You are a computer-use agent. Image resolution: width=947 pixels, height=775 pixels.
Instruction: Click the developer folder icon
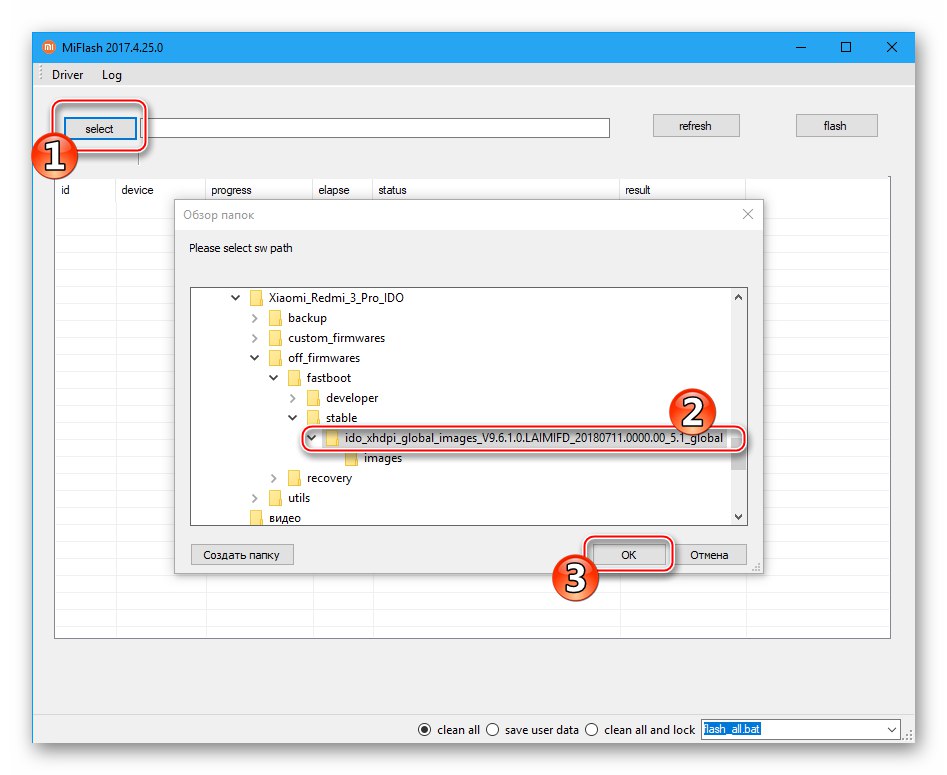313,398
